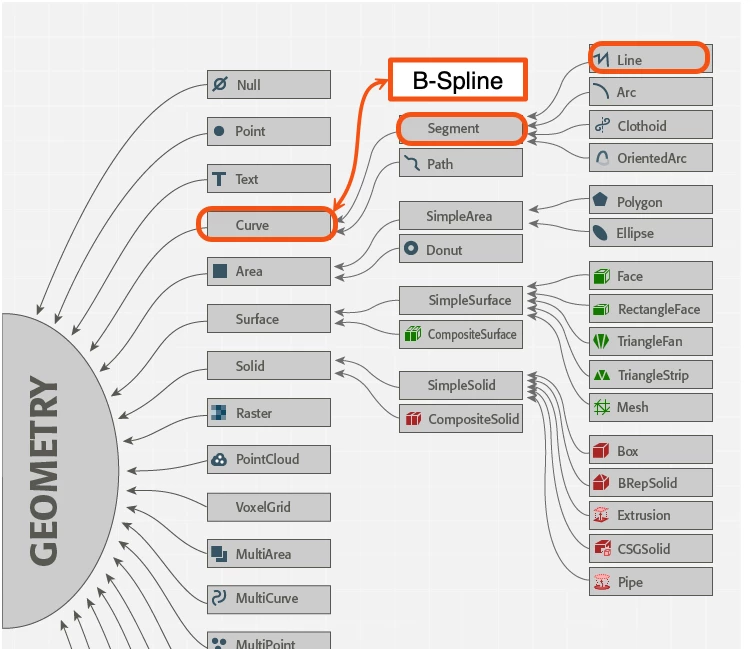
Task: Click the CompositeSurface green icon
Action: click(413, 333)
